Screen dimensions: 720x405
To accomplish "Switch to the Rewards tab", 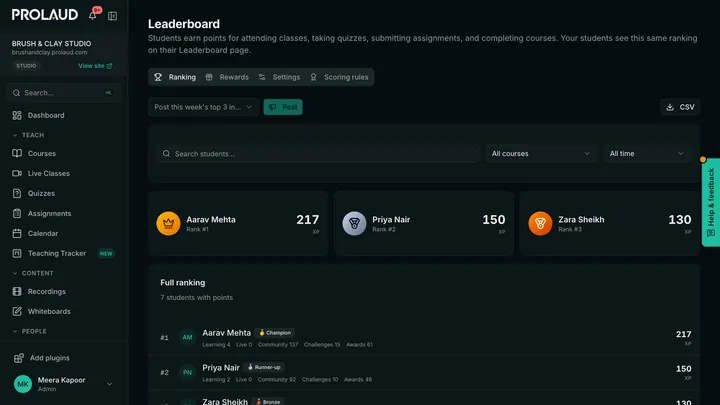I will 227,77.
